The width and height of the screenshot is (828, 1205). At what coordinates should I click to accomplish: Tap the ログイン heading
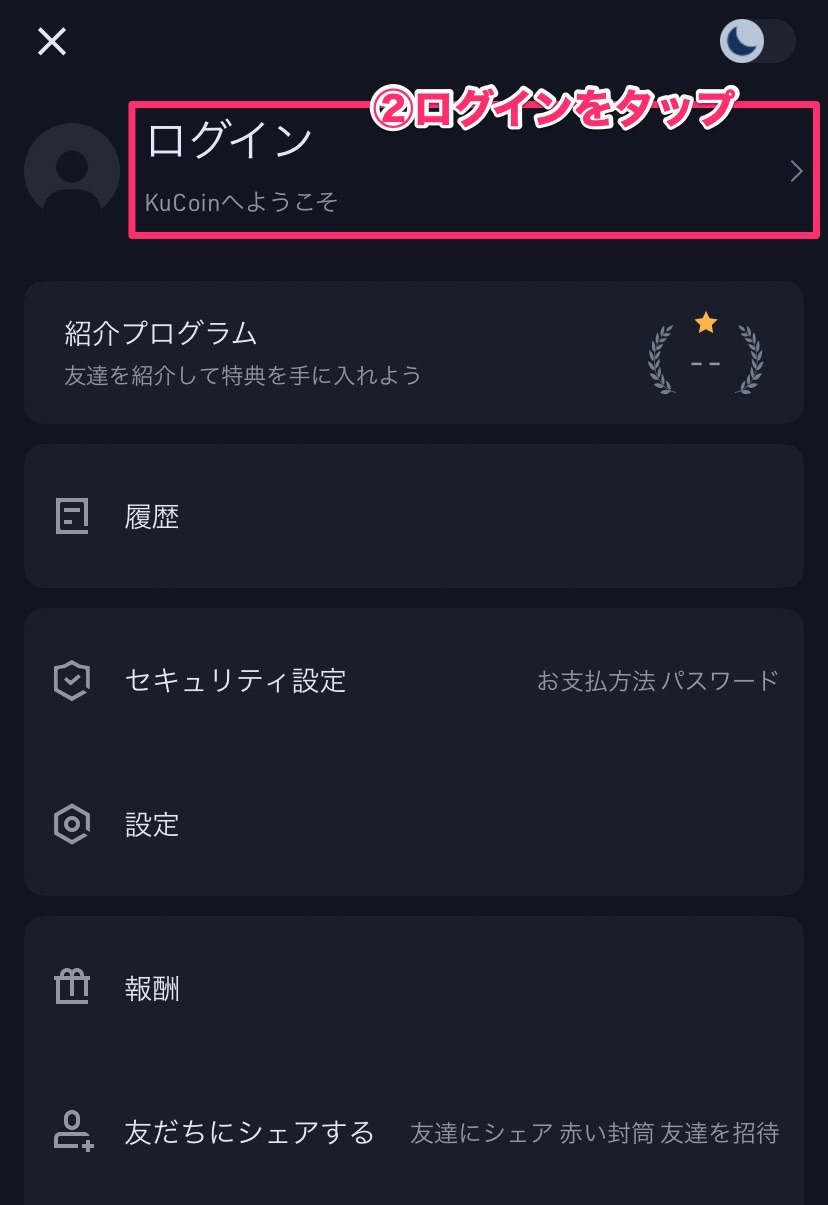230,141
